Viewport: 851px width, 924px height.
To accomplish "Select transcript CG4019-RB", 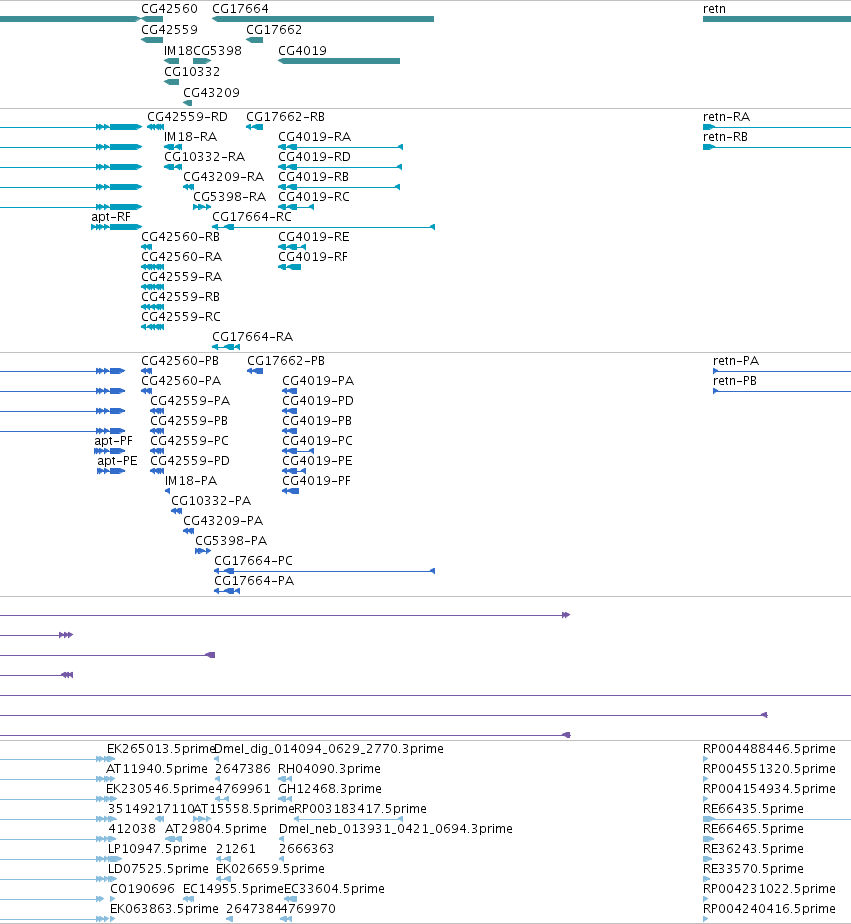I will (314, 177).
